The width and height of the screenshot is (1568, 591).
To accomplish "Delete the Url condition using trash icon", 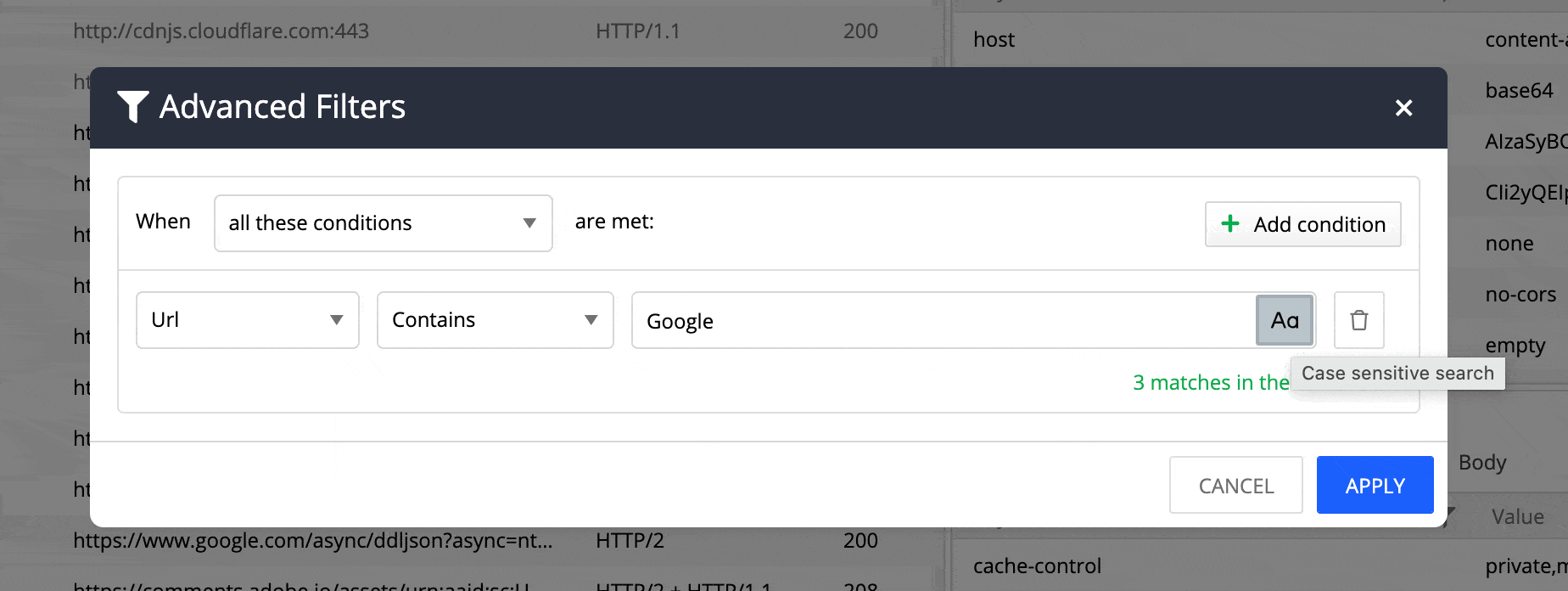I will tap(1358, 320).
